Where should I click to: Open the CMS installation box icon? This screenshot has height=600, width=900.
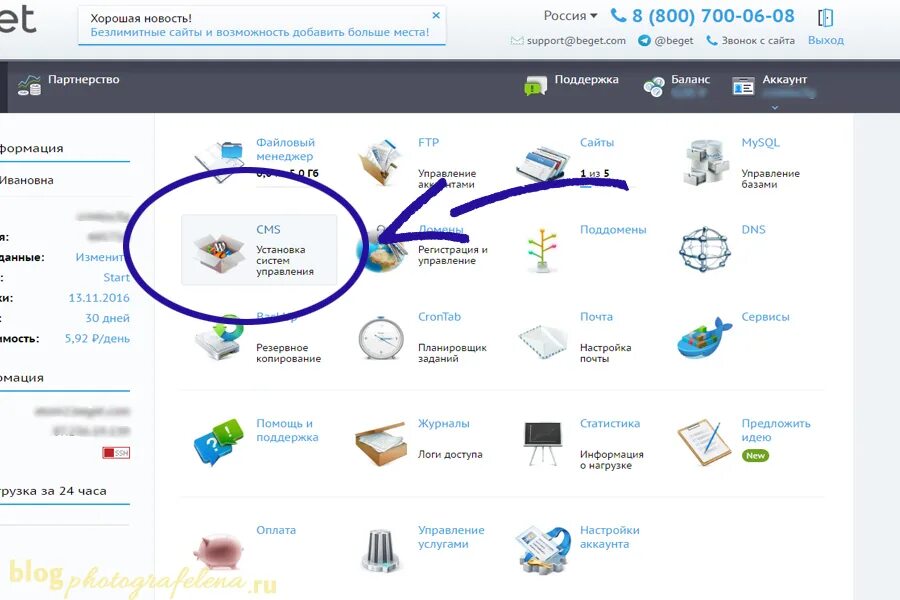(216, 253)
